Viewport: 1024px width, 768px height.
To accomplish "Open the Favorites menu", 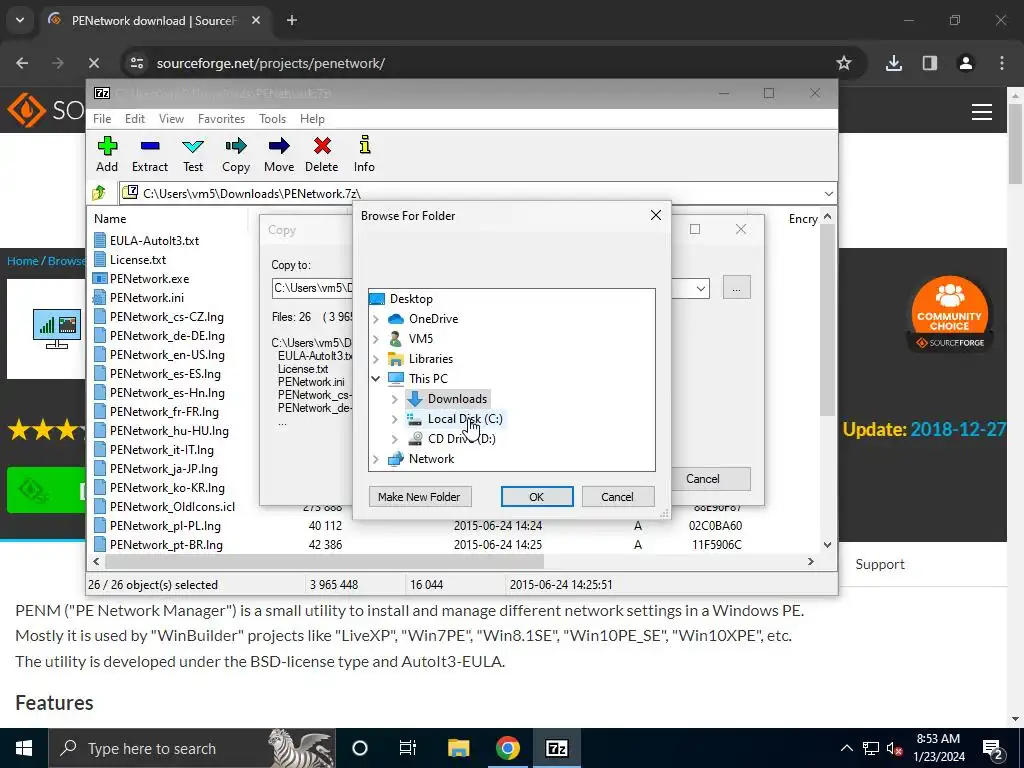I will (221, 119).
